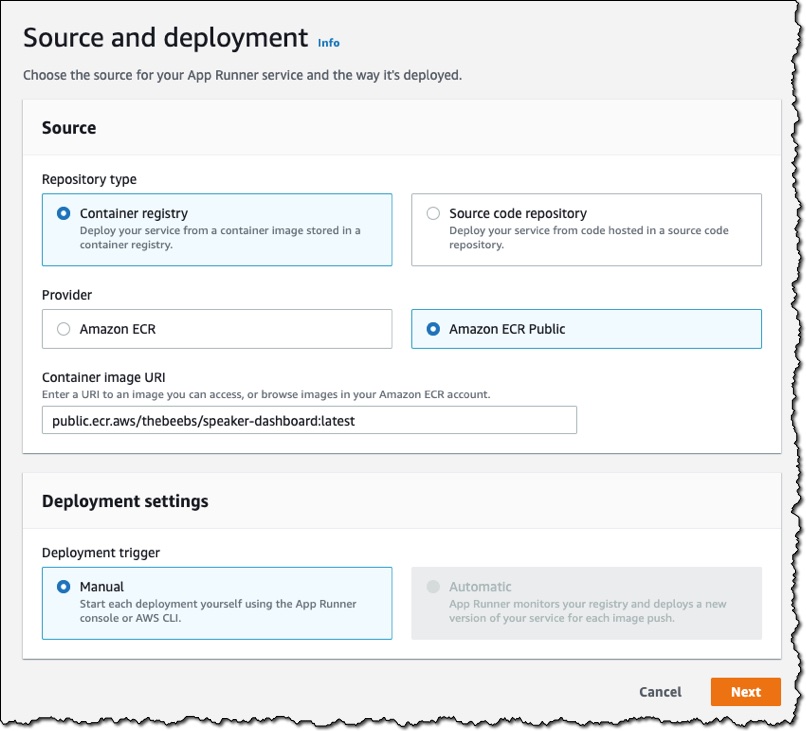This screenshot has height=731, width=806.
Task: Click the Provider field label
Action: (x=67, y=295)
